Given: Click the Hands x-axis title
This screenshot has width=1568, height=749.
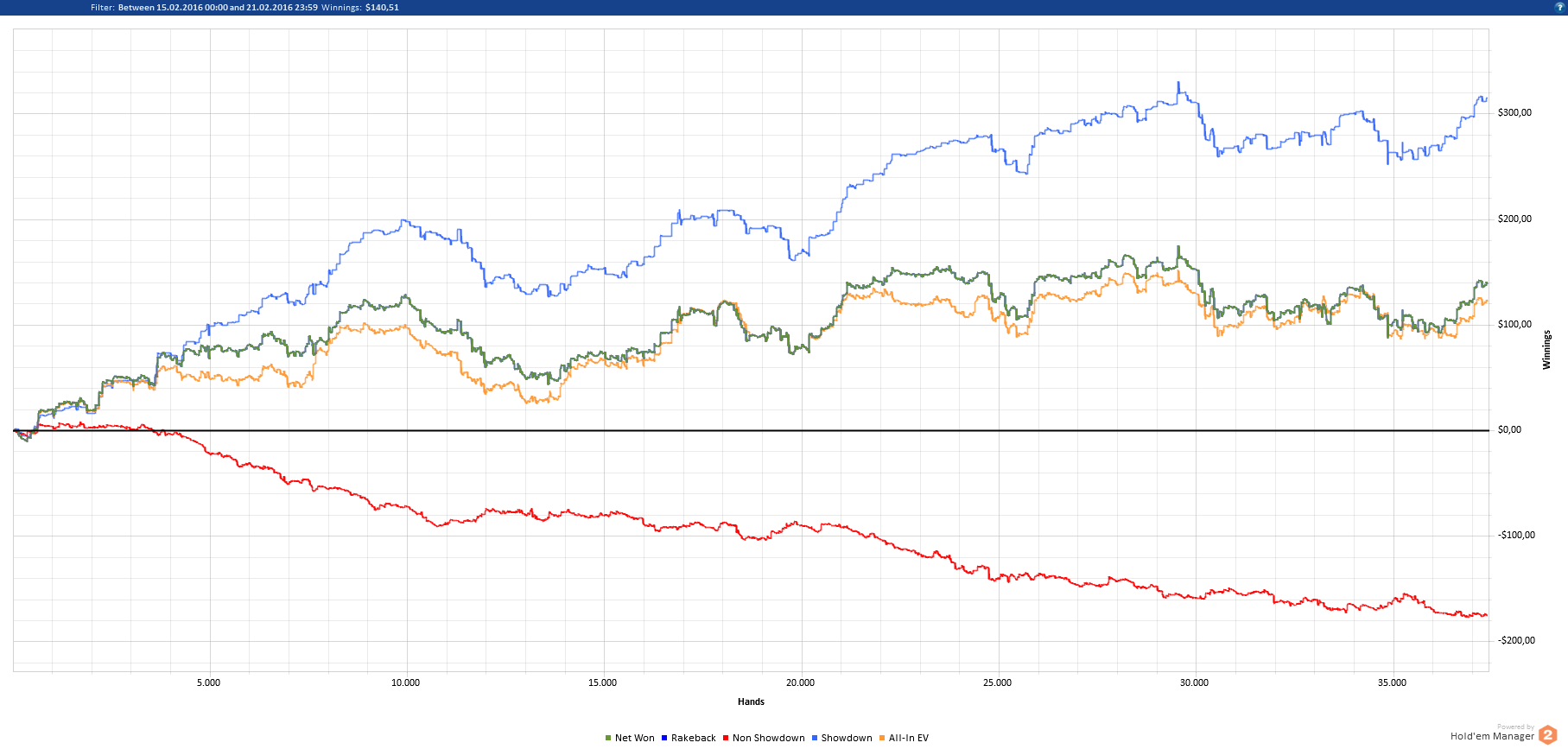Looking at the screenshot, I should coord(751,701).
